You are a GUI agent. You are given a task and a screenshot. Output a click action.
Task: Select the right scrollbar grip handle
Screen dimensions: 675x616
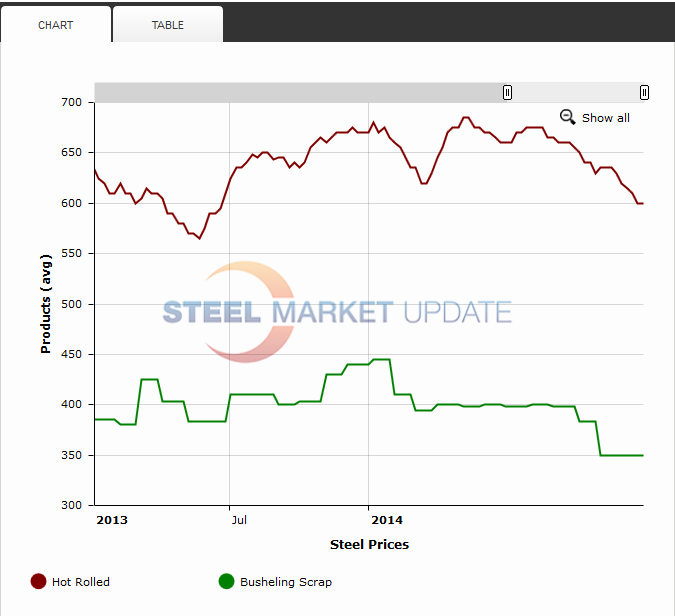click(644, 92)
